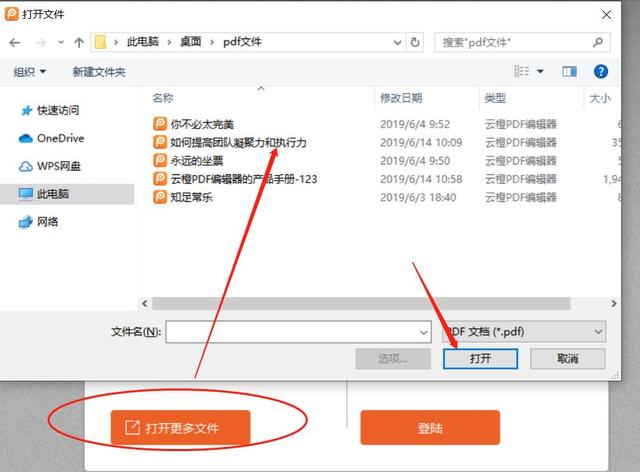The image size is (640, 472).
Task: Sort by the 大小 column header
Action: pos(600,98)
